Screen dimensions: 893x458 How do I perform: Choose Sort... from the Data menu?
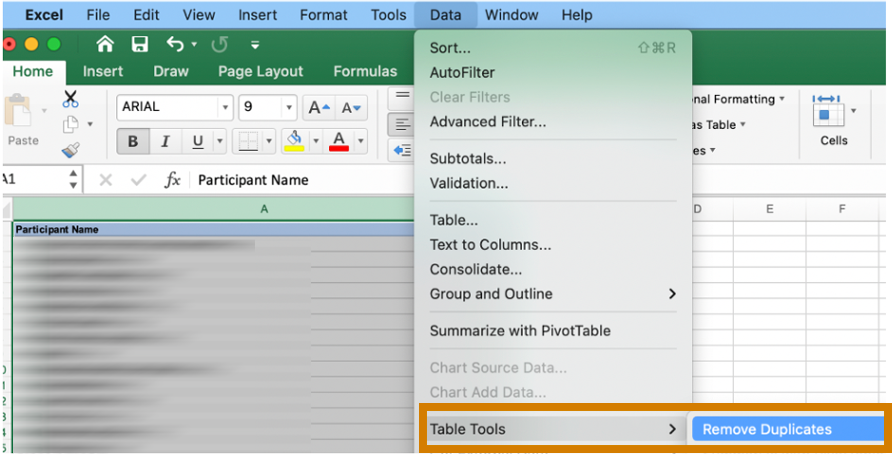click(553, 48)
